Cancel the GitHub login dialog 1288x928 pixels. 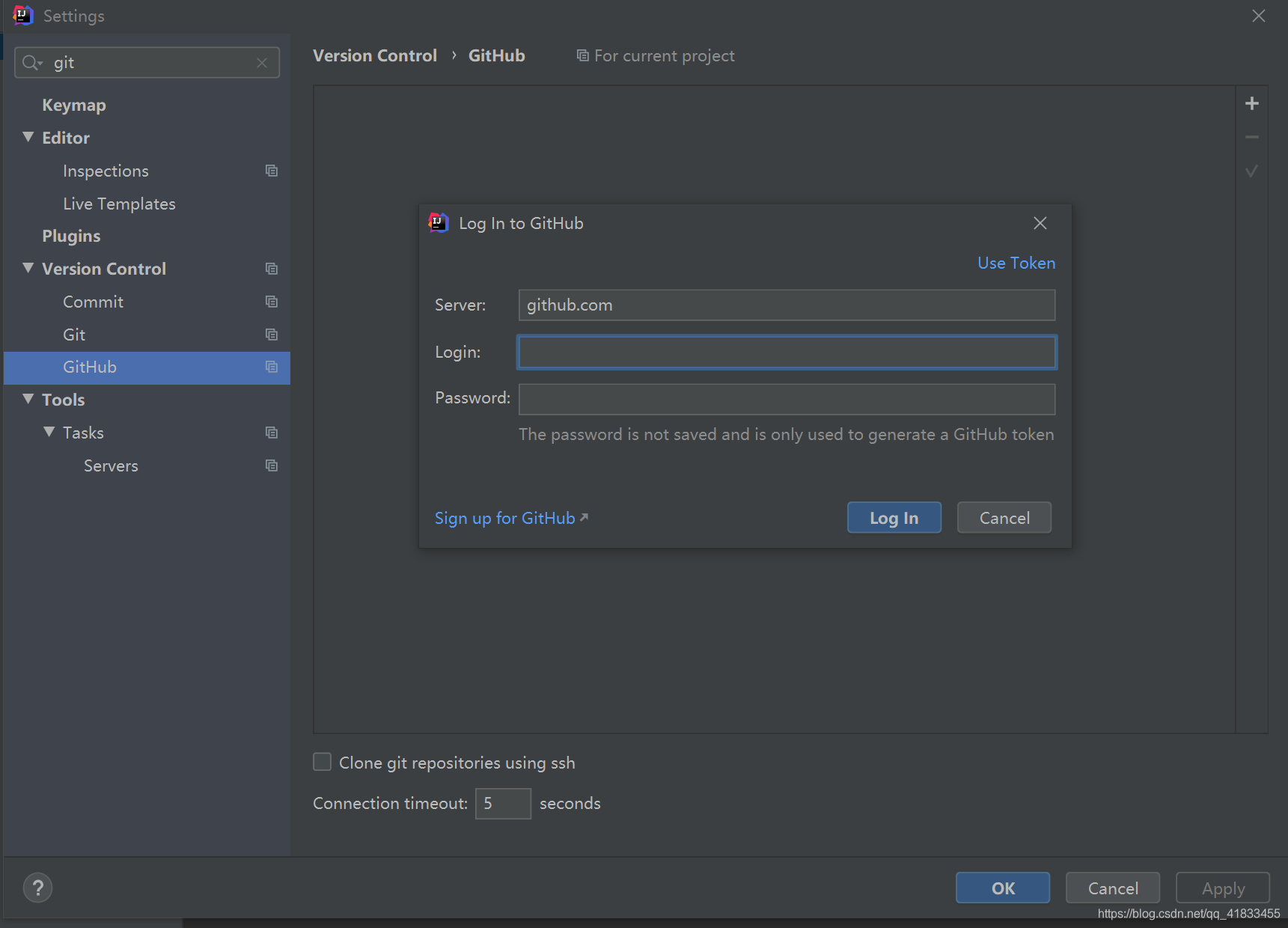coord(1004,518)
